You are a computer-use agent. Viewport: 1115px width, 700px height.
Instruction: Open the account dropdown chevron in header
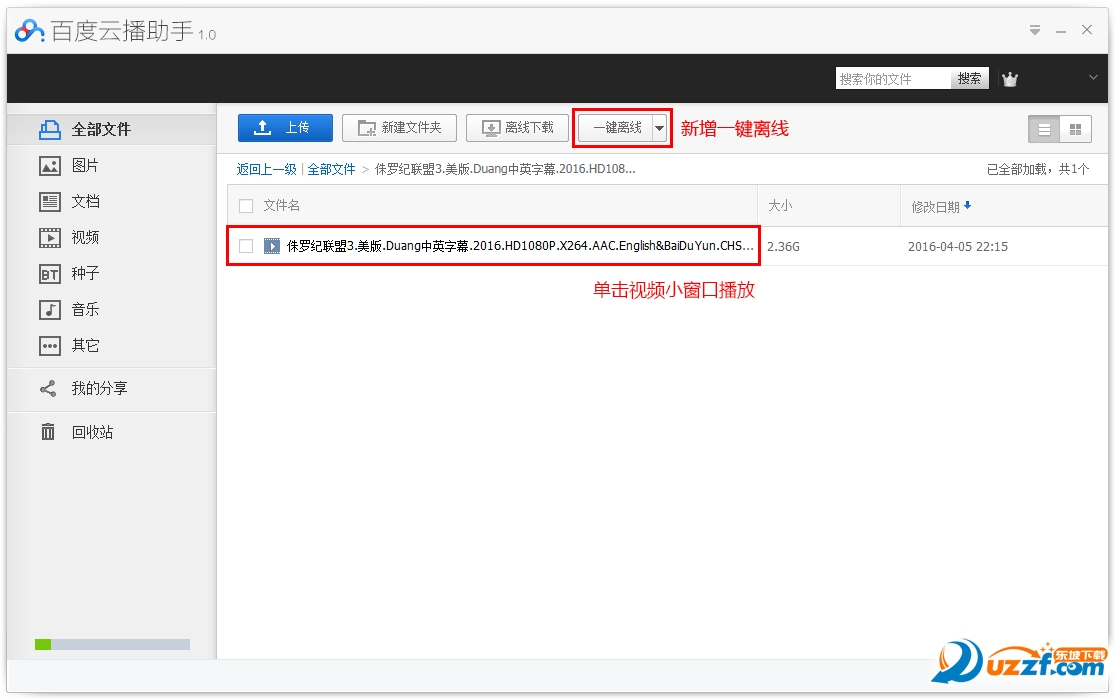tap(1093, 78)
